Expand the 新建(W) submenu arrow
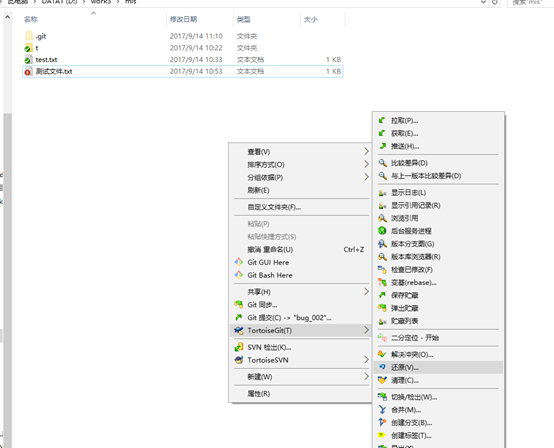The width and height of the screenshot is (554, 448). [x=366, y=377]
